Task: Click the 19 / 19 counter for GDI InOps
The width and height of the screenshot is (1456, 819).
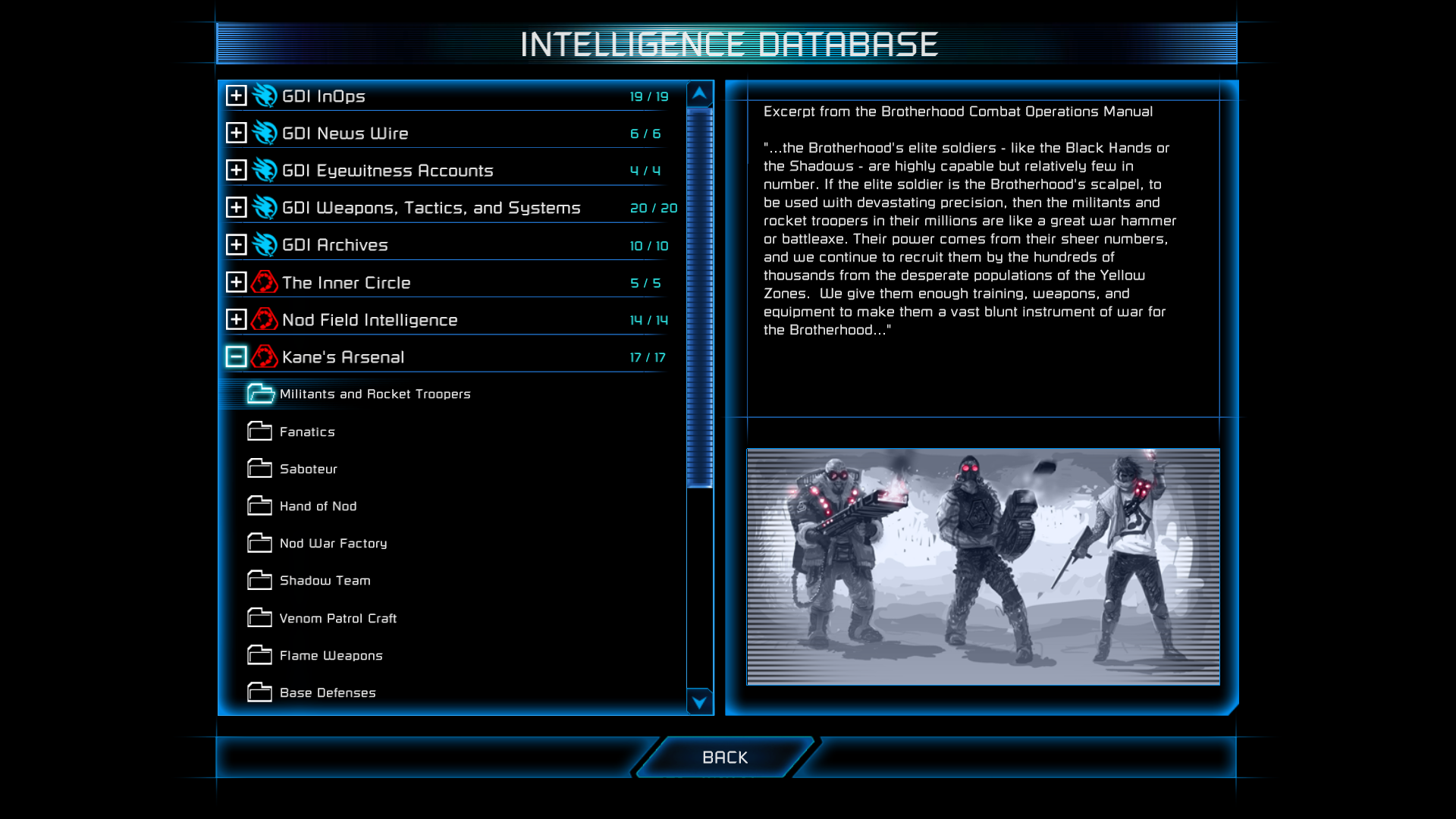Action: pos(649,96)
